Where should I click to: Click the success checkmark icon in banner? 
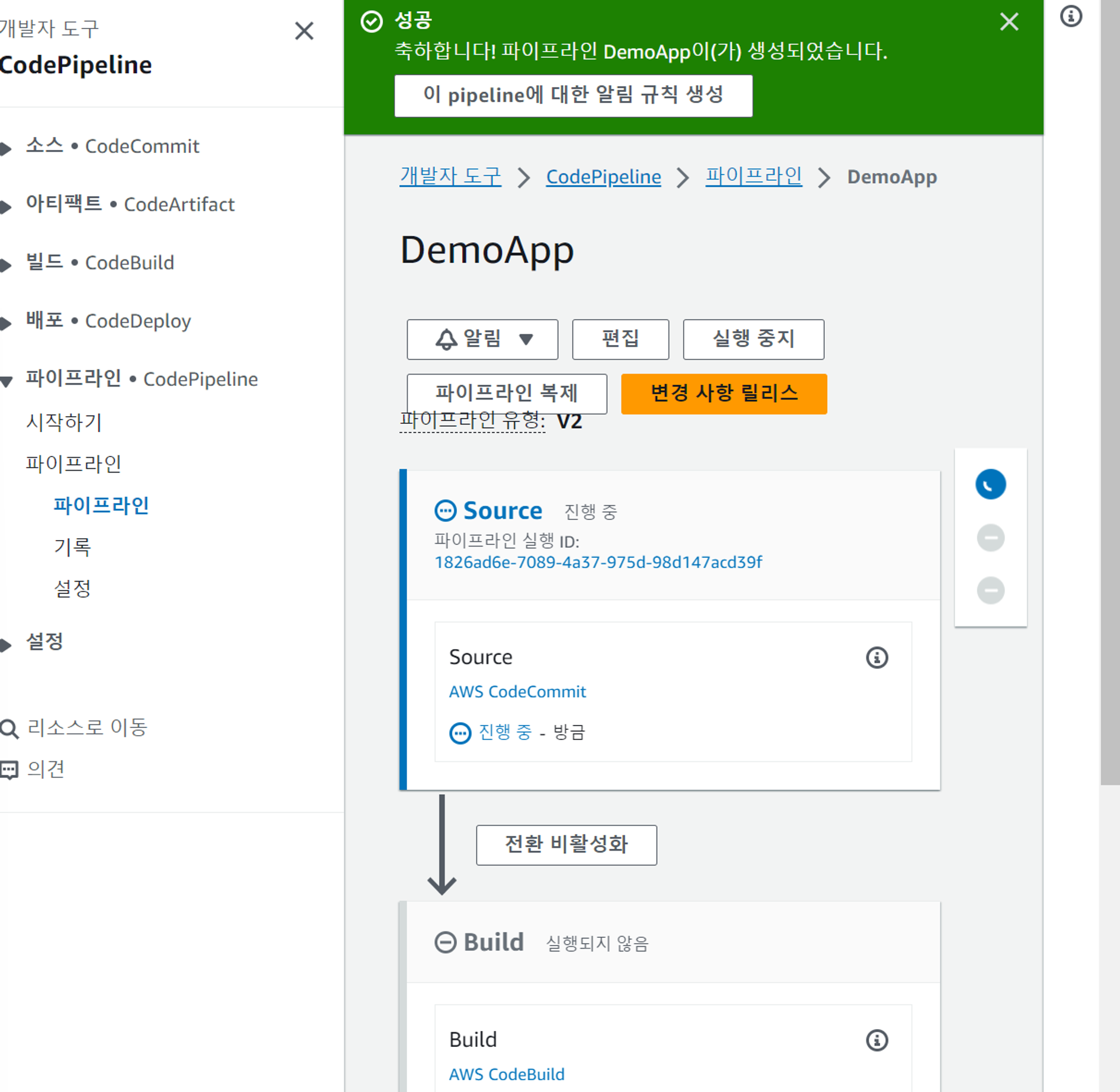click(372, 21)
